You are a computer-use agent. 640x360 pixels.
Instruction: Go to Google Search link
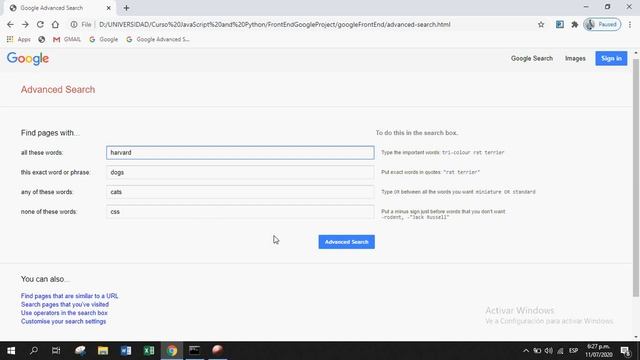click(x=532, y=58)
